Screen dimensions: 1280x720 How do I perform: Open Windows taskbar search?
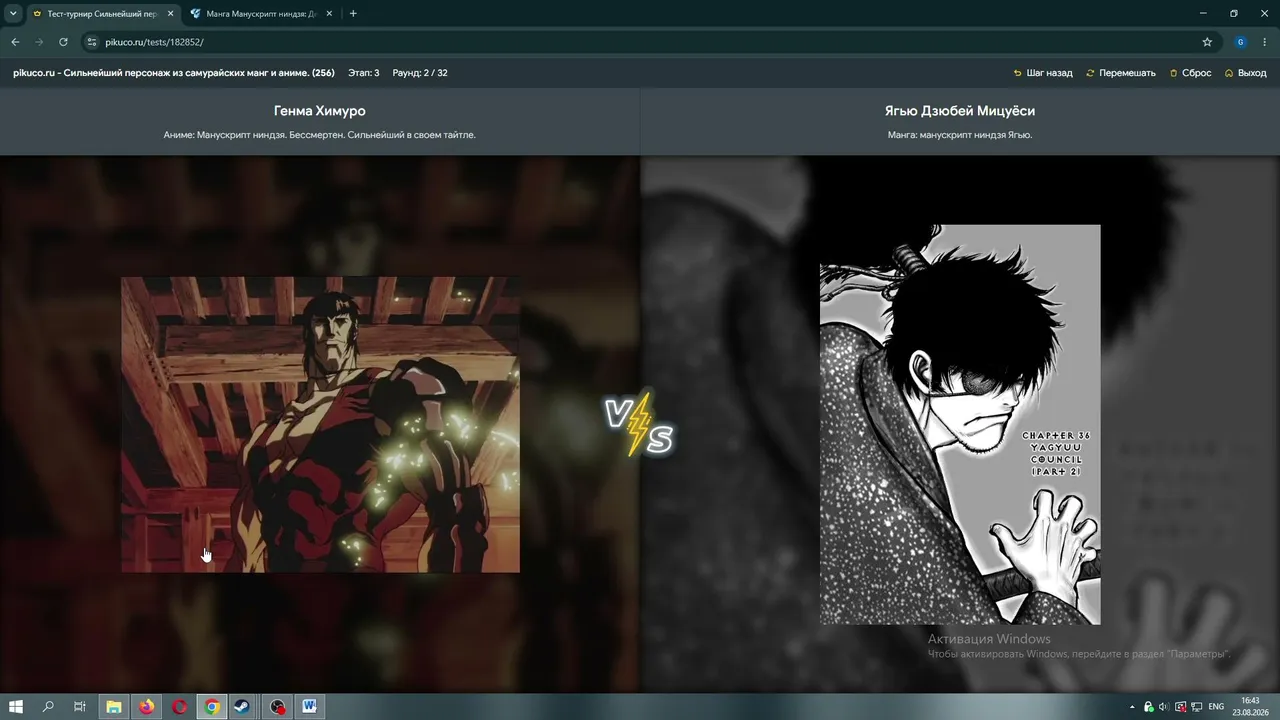click(48, 707)
